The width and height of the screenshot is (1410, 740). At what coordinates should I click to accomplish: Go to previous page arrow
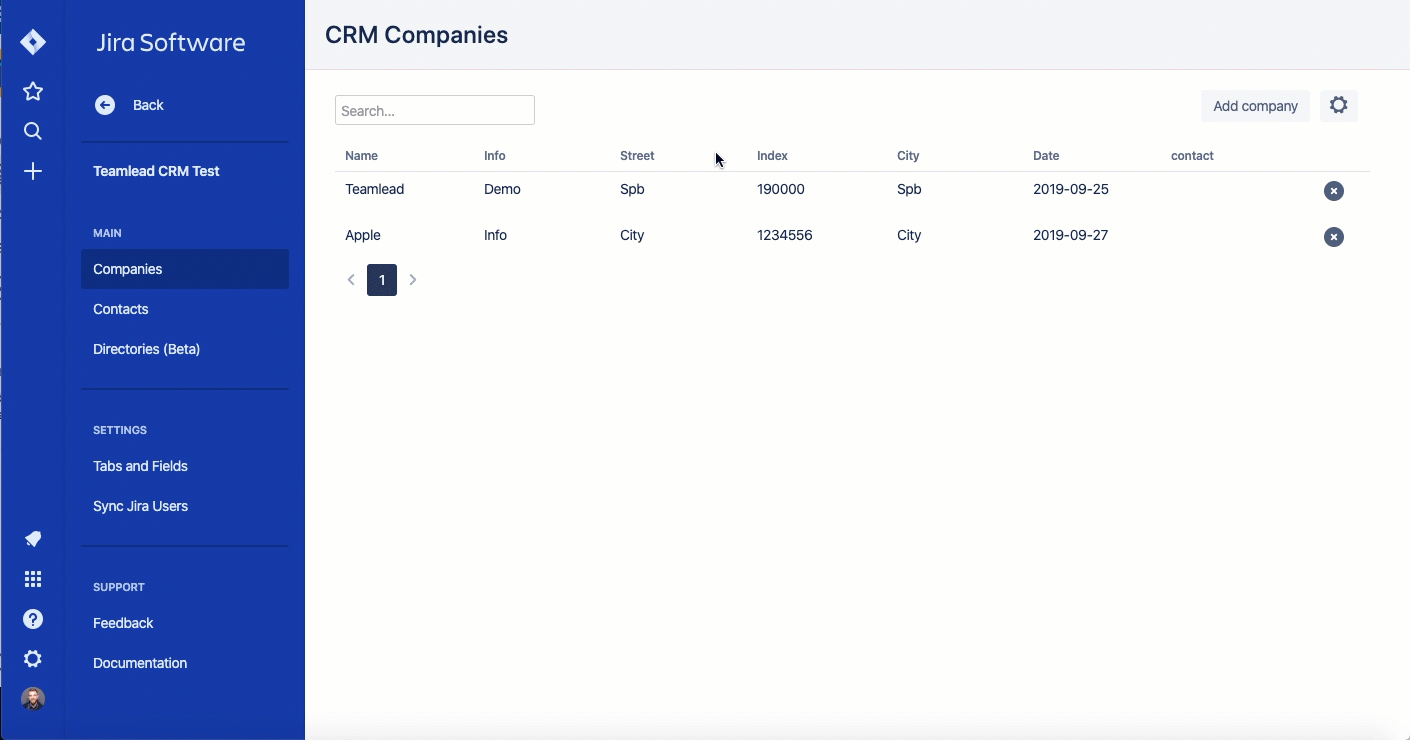pos(351,280)
